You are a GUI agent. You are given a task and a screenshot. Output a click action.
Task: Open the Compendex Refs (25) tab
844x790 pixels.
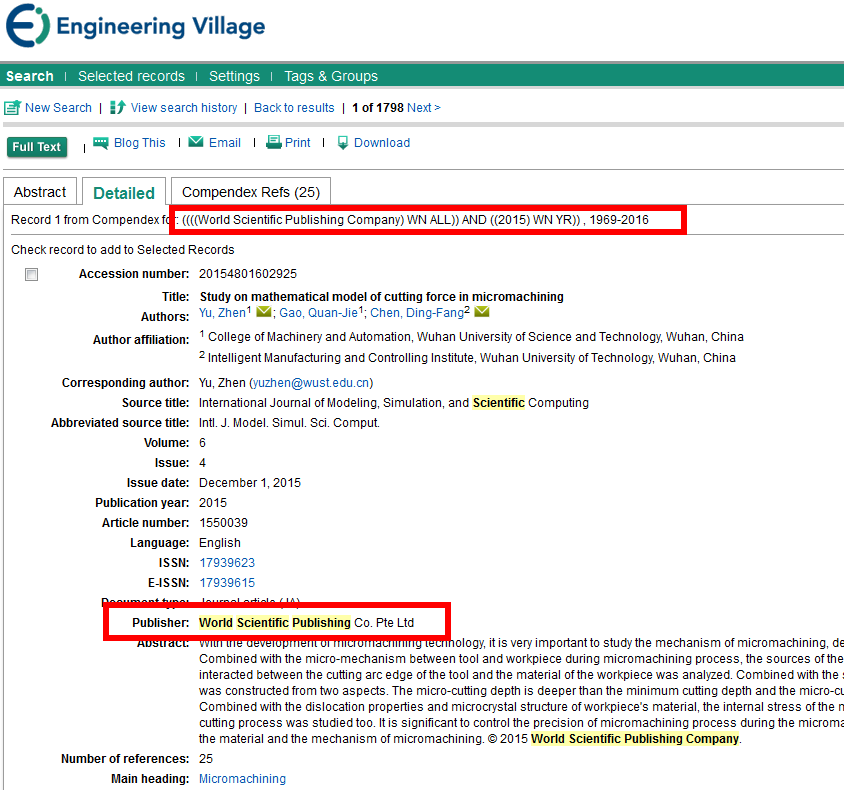[x=251, y=192]
